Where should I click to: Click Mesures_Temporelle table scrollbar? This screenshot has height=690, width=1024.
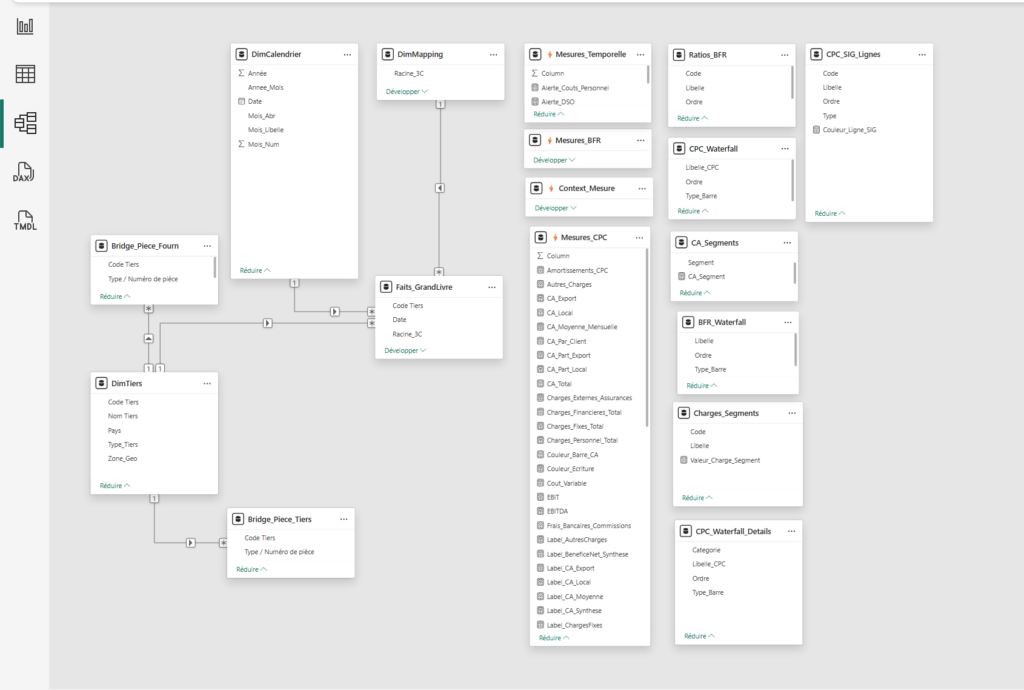click(648, 74)
